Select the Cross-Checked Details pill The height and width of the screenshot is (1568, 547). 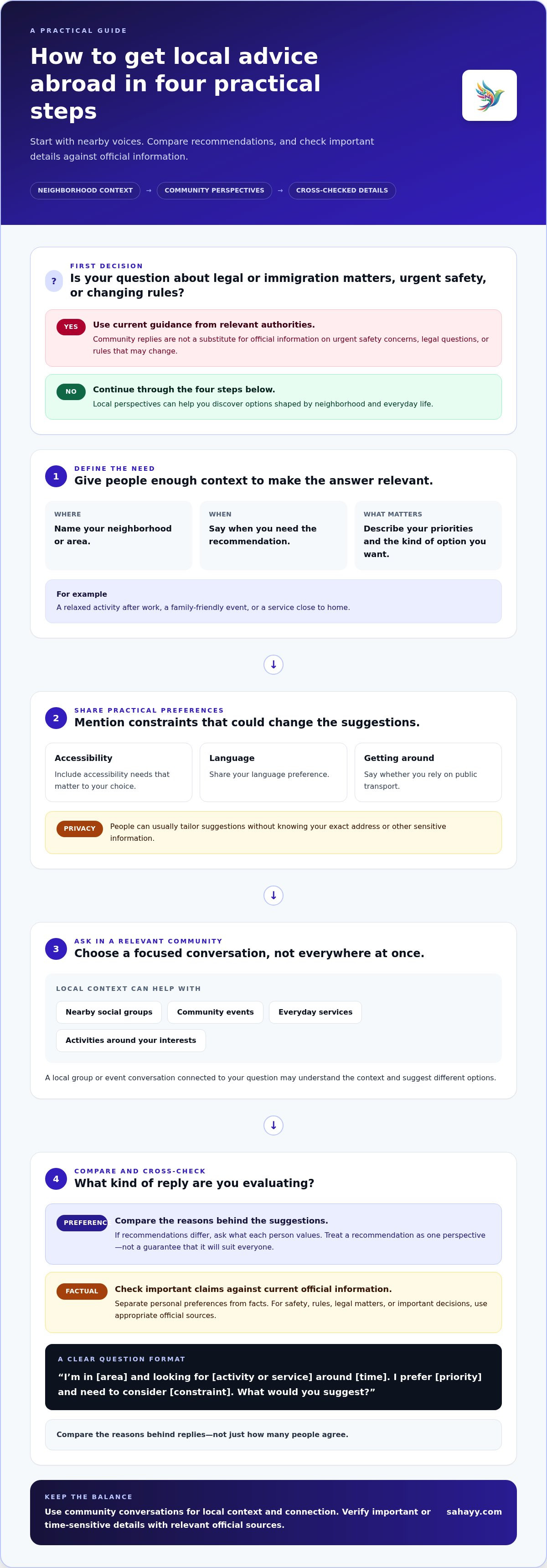coord(342,191)
